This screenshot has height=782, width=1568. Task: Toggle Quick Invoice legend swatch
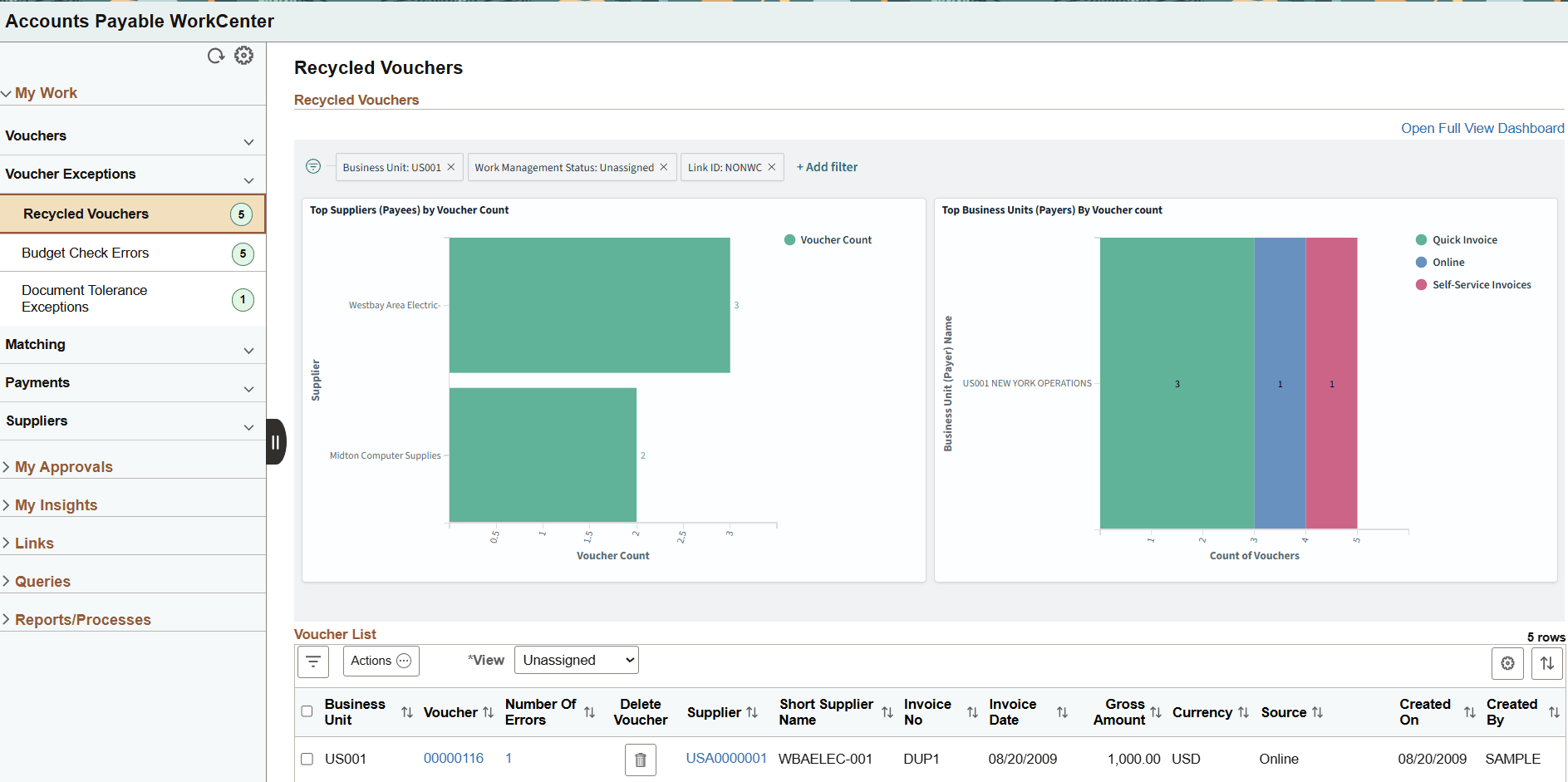click(1421, 240)
